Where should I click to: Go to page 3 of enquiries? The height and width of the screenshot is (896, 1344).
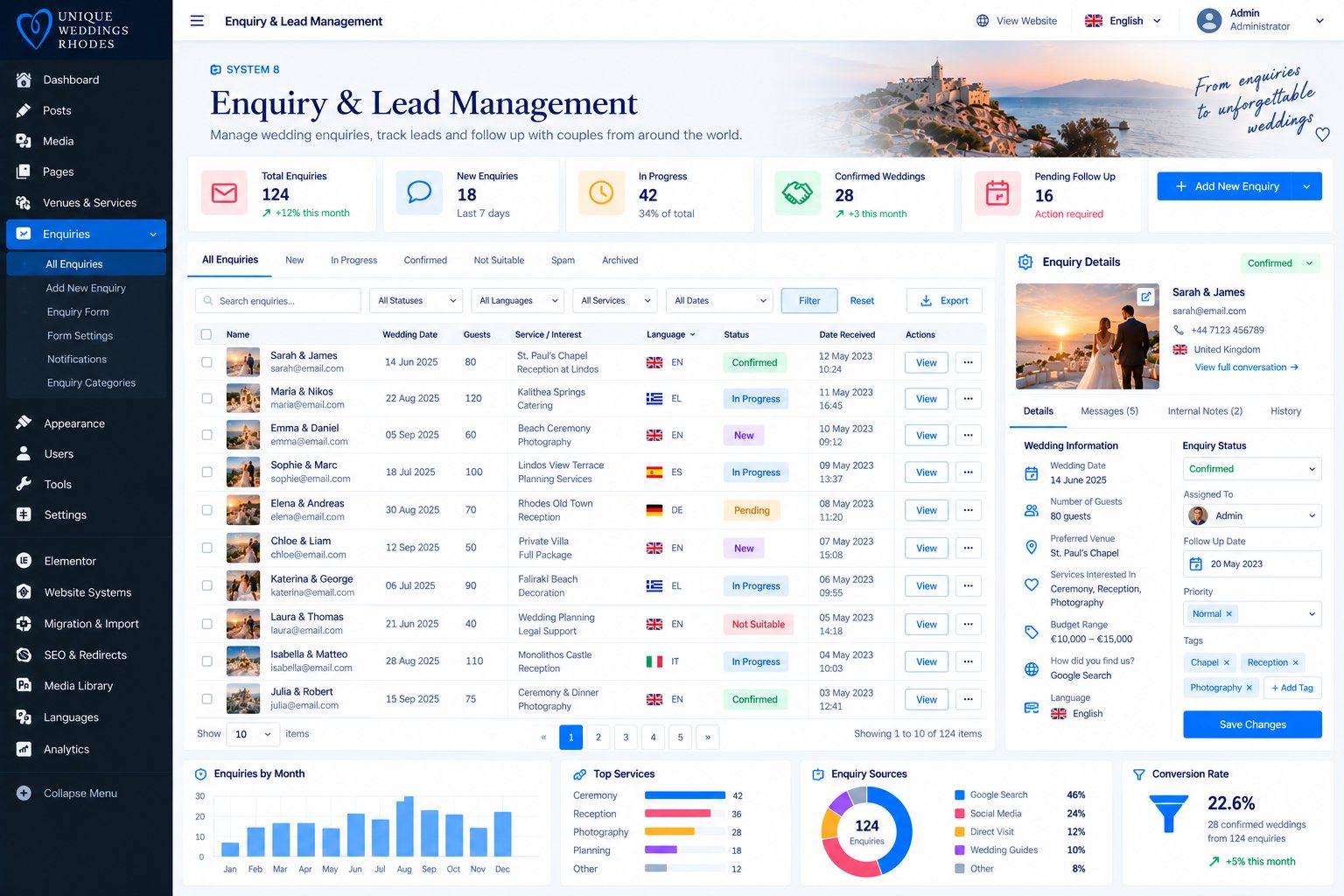point(626,737)
